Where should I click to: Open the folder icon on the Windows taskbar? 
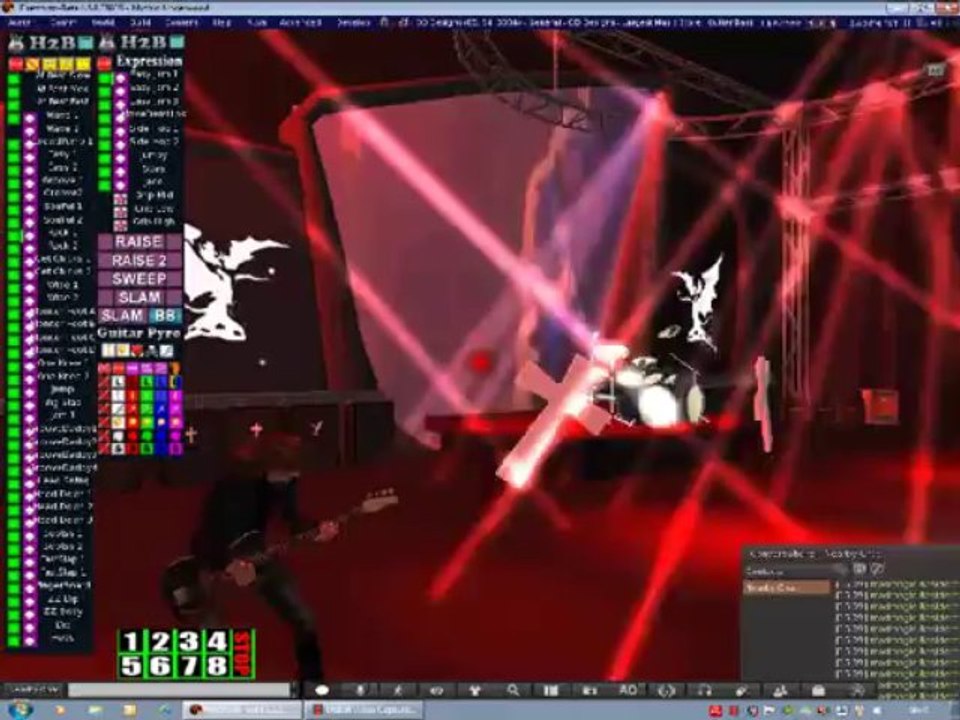point(130,710)
